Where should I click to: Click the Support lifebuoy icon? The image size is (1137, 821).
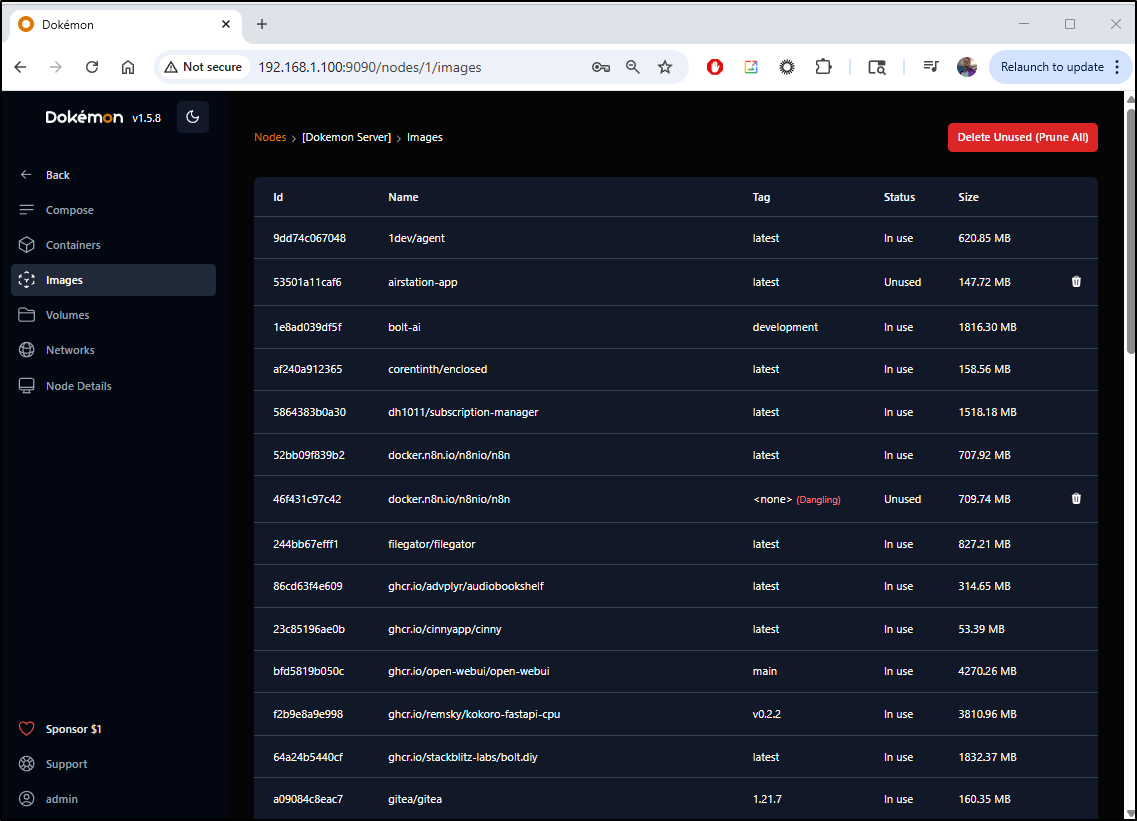click(x=27, y=764)
